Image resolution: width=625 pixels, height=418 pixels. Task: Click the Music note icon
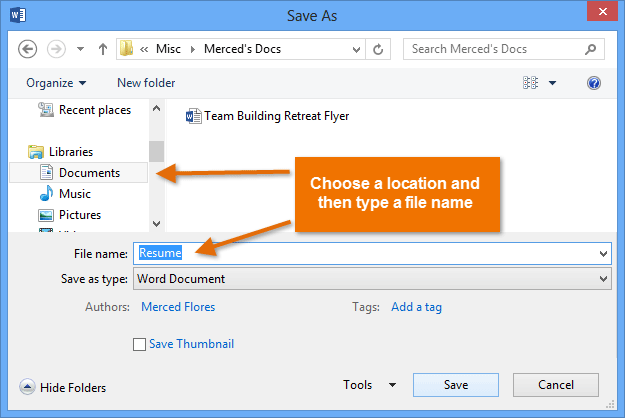pos(46,193)
